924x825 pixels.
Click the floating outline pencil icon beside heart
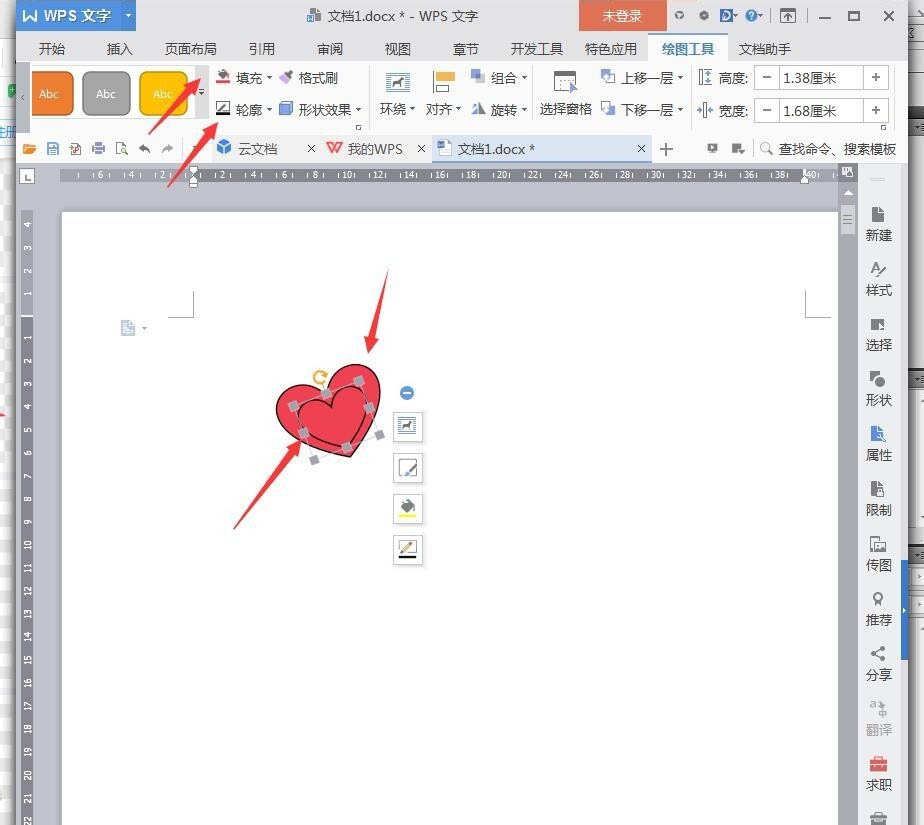(407, 549)
